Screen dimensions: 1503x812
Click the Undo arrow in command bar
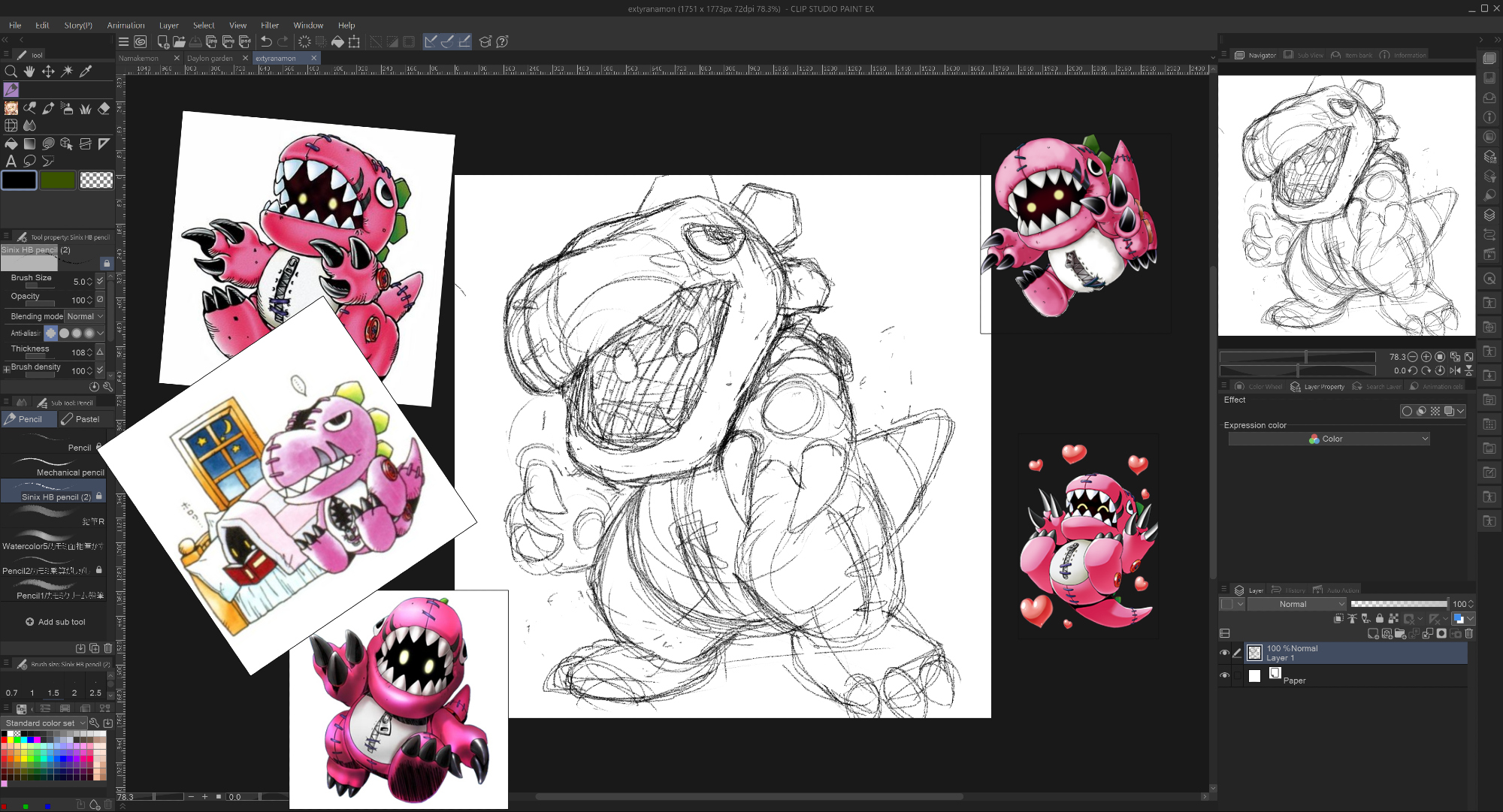click(x=266, y=42)
